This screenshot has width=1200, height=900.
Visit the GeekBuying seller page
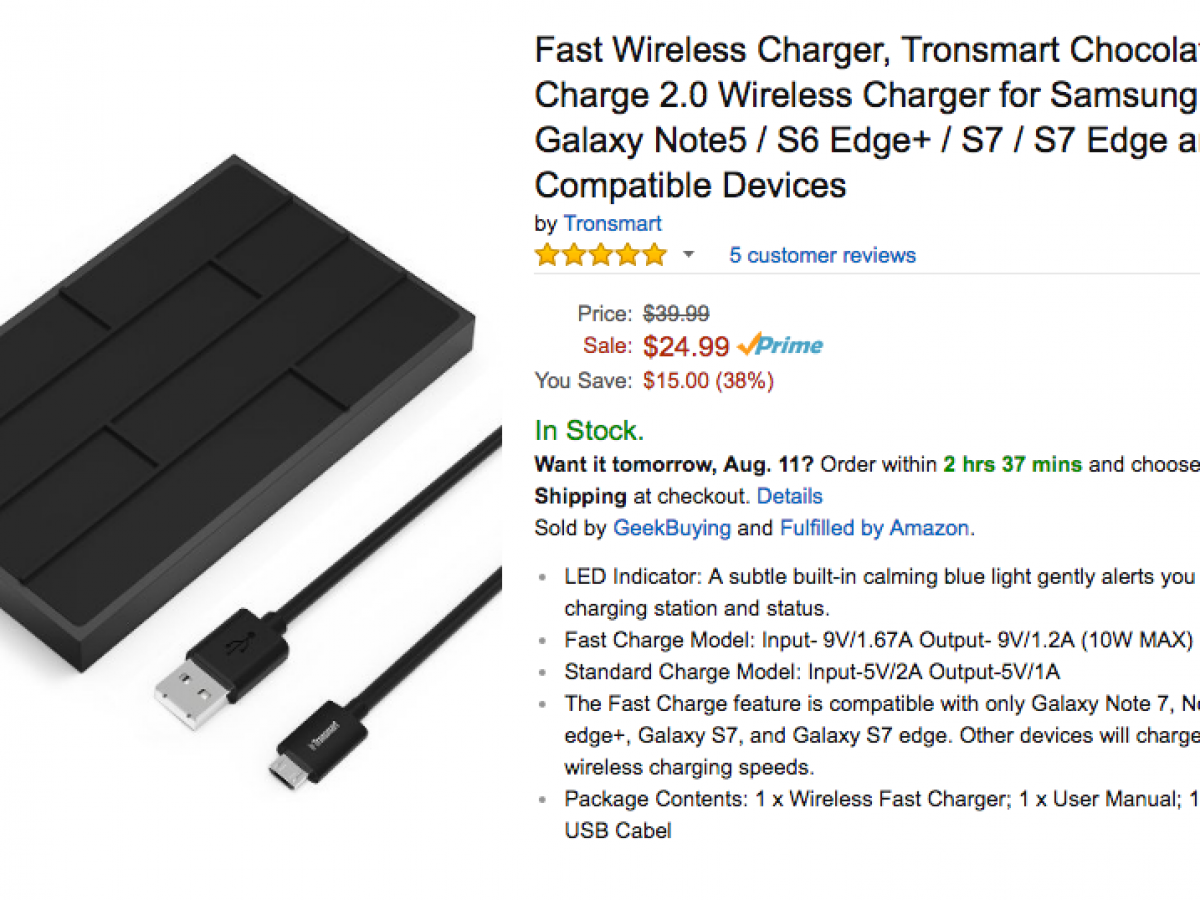pos(672,528)
